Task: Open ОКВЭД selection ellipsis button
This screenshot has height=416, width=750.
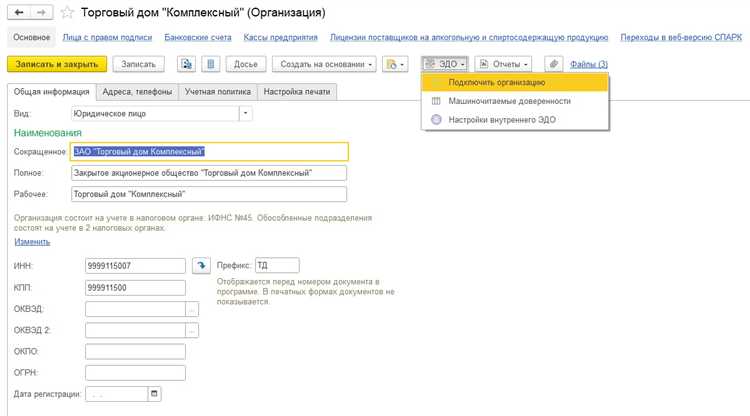Action: click(192, 309)
